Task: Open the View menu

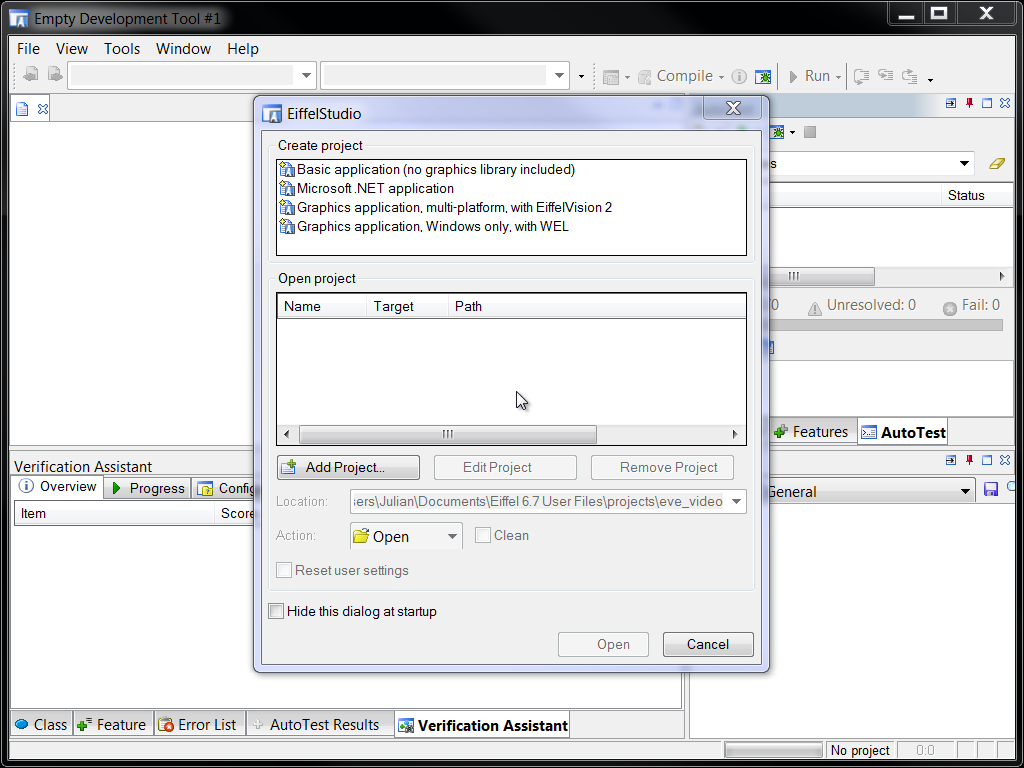Action: (72, 49)
